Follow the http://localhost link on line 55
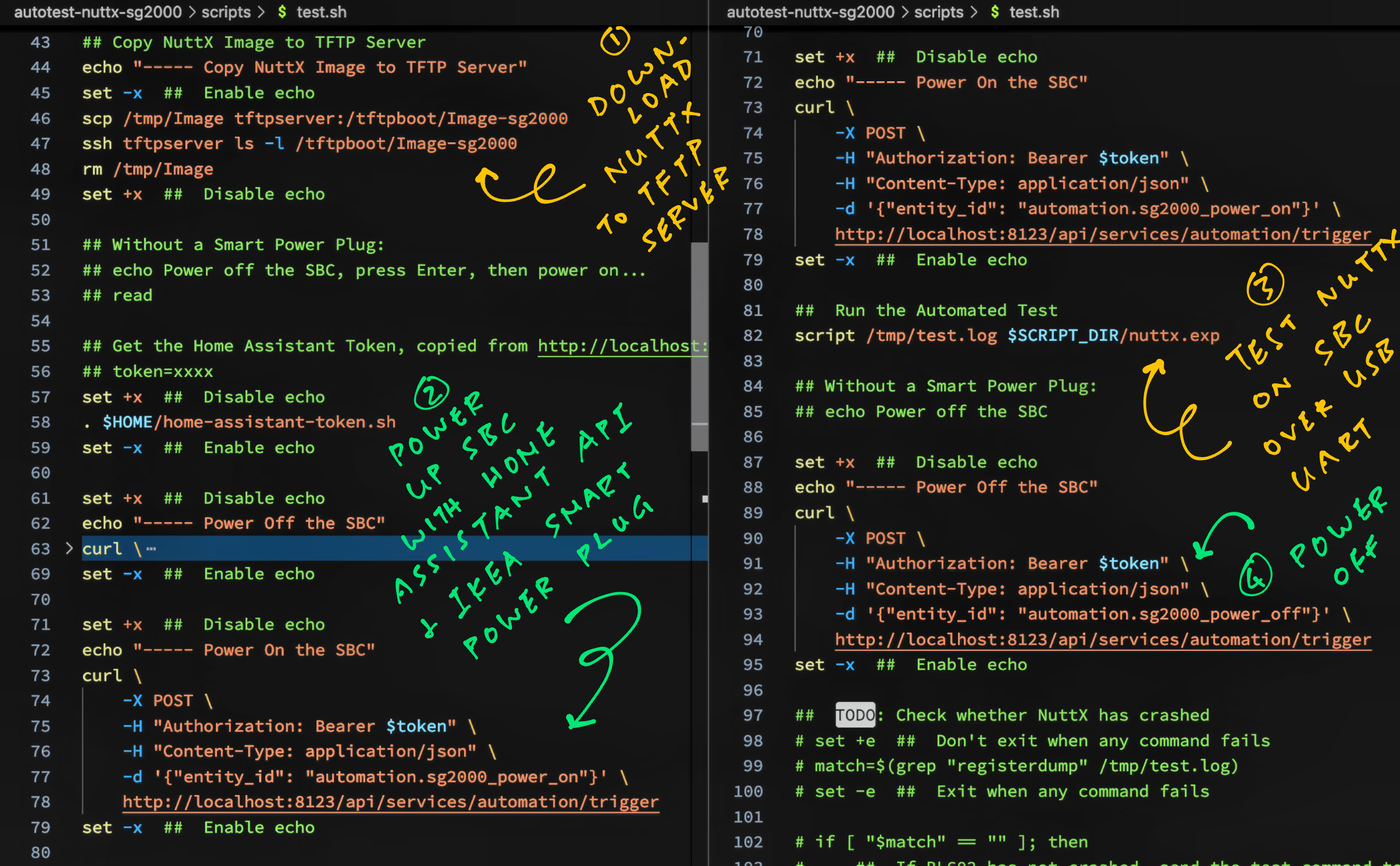The image size is (1400, 866). tap(619, 345)
